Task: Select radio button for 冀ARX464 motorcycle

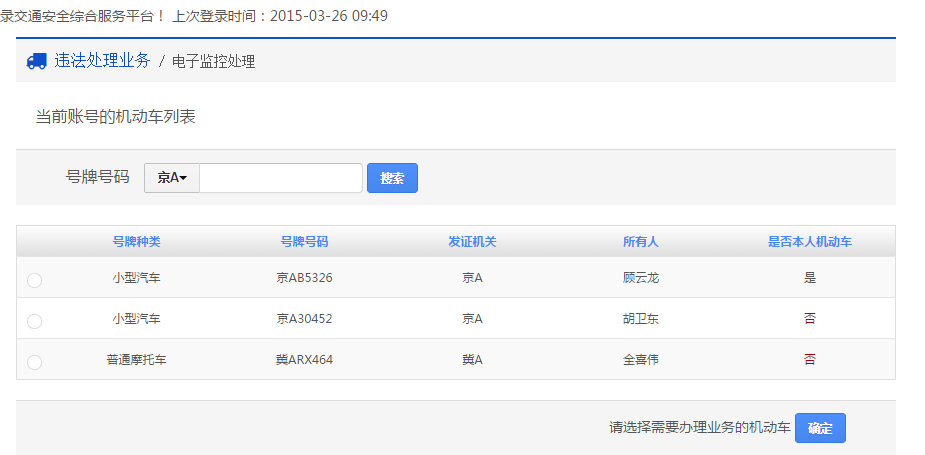Action: [35, 362]
